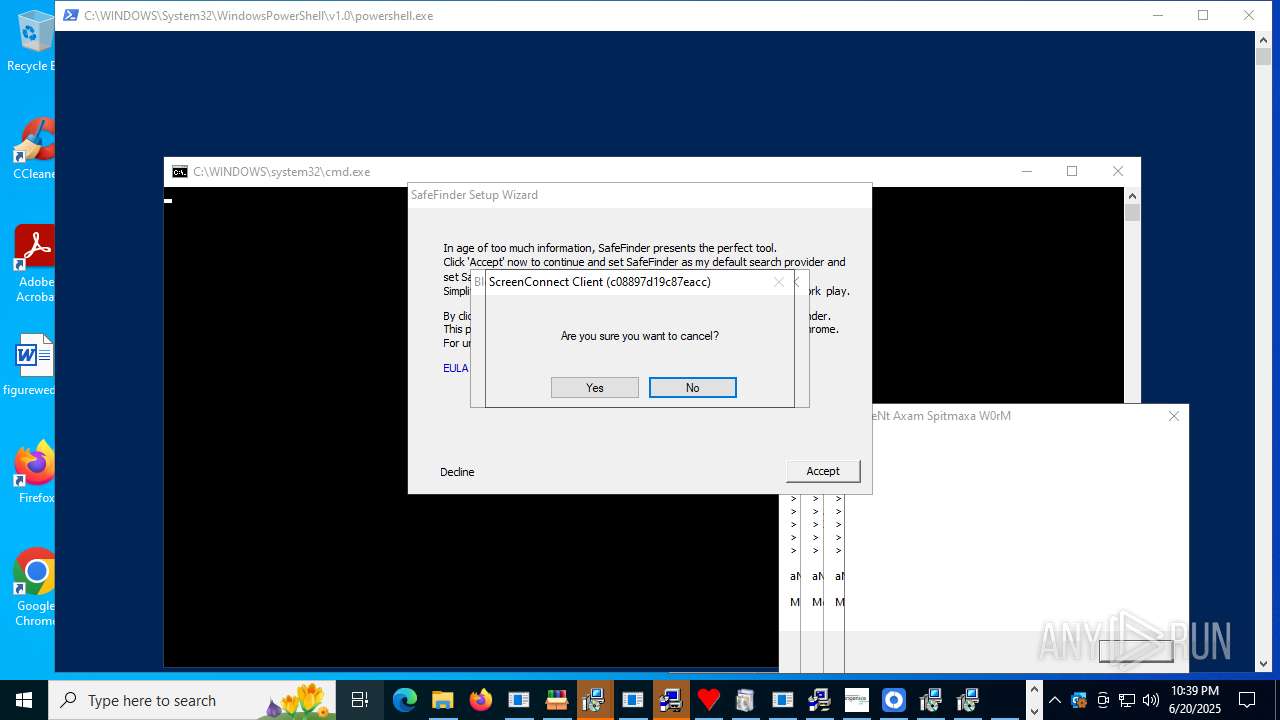This screenshot has height=720, width=1280.
Task: Open cmd.exe title bar system icon
Action: point(180,172)
